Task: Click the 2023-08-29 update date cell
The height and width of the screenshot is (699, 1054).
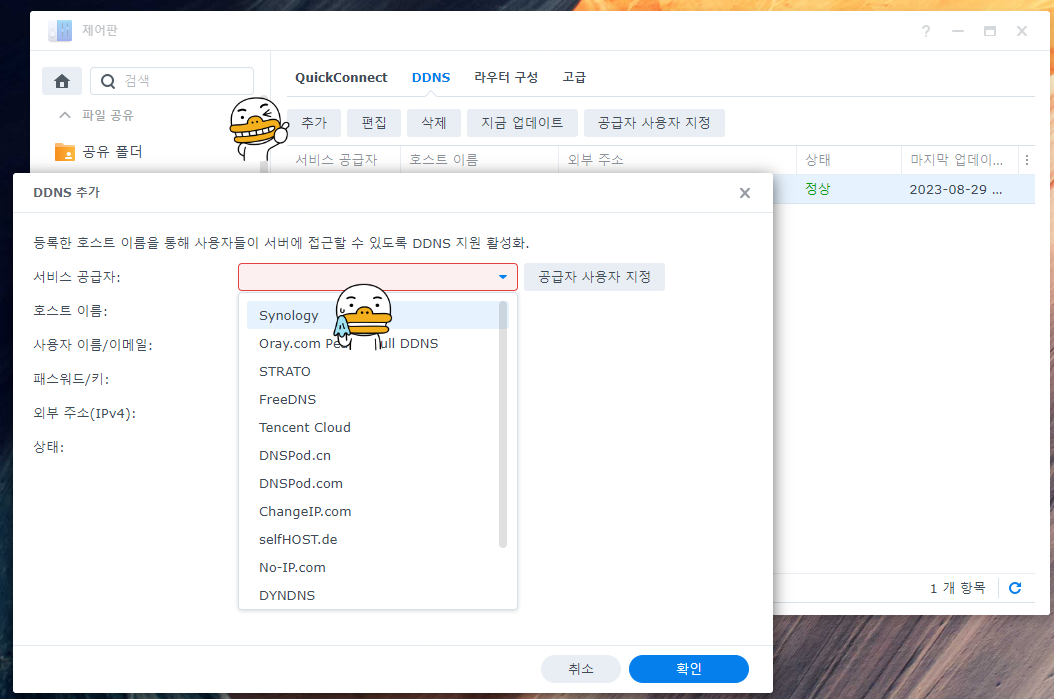Action: click(x=956, y=190)
